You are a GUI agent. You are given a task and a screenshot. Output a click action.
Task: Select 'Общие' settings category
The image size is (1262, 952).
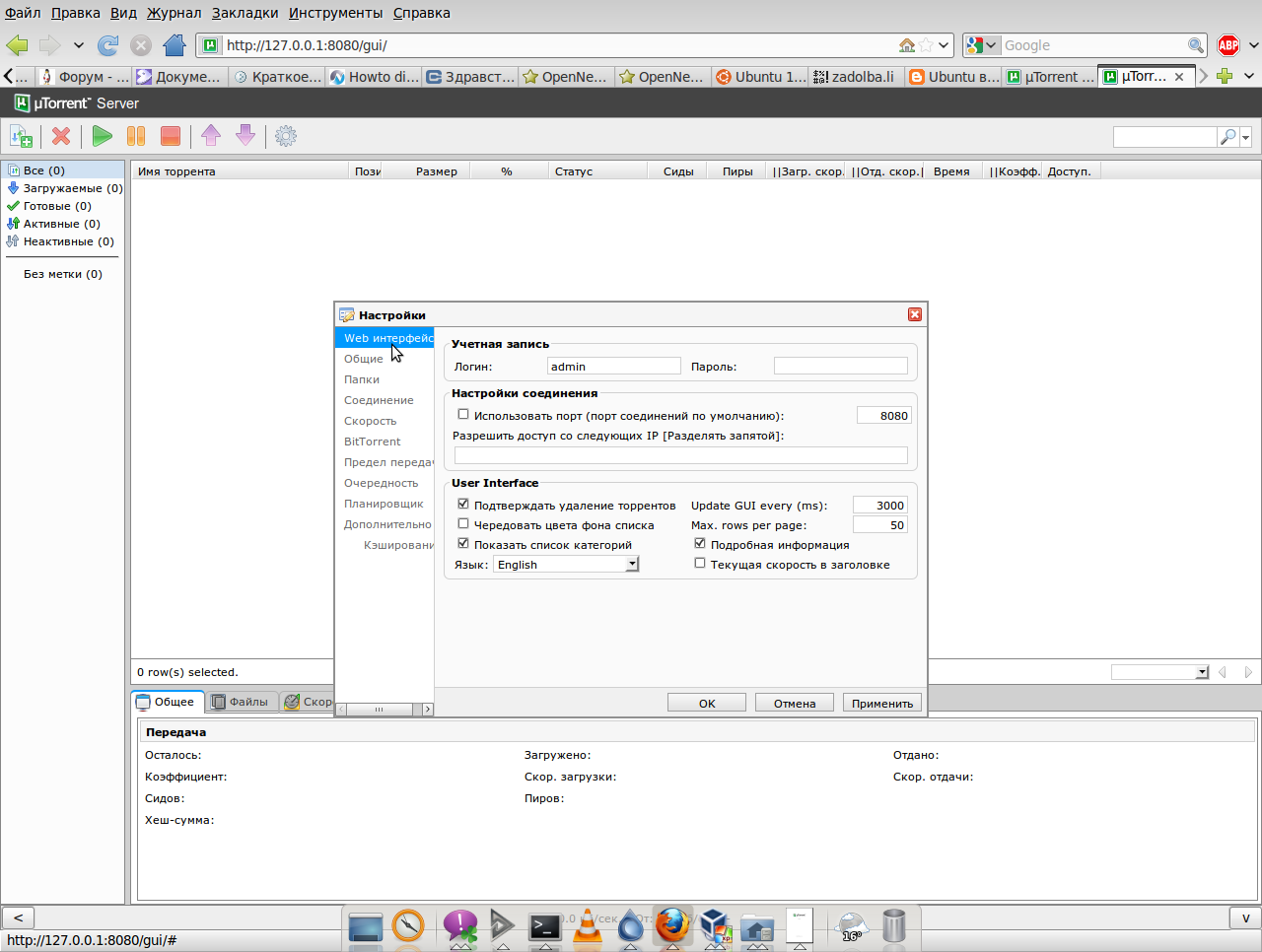[364, 359]
